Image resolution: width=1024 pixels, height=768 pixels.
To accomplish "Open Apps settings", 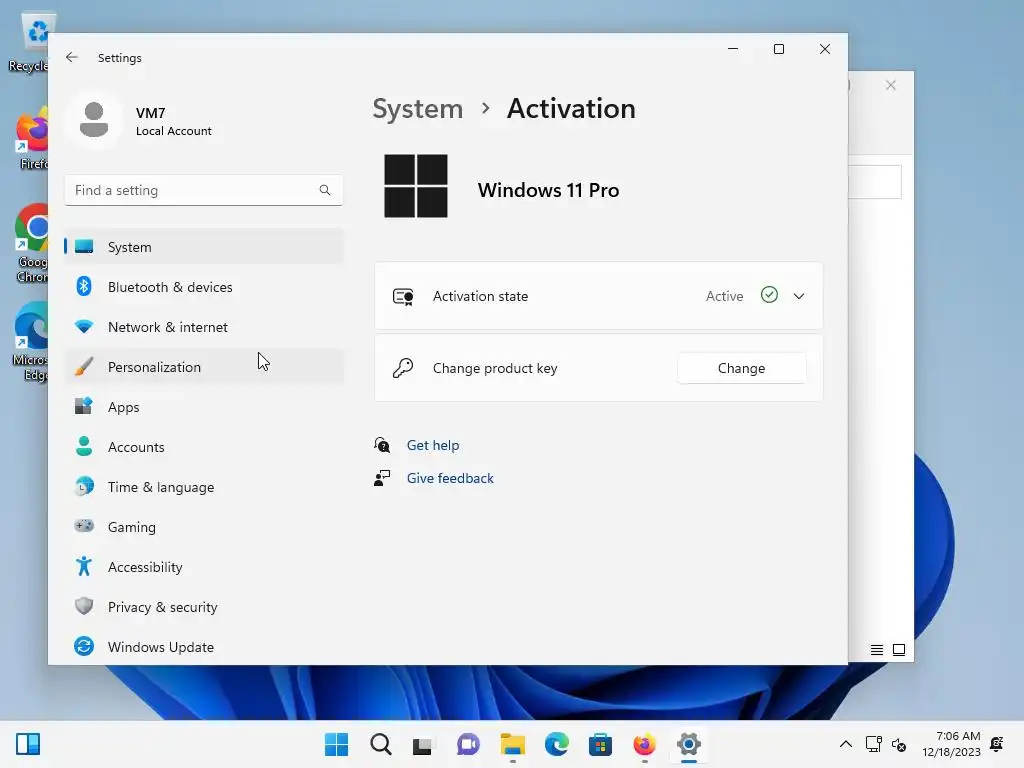I will 204,407.
